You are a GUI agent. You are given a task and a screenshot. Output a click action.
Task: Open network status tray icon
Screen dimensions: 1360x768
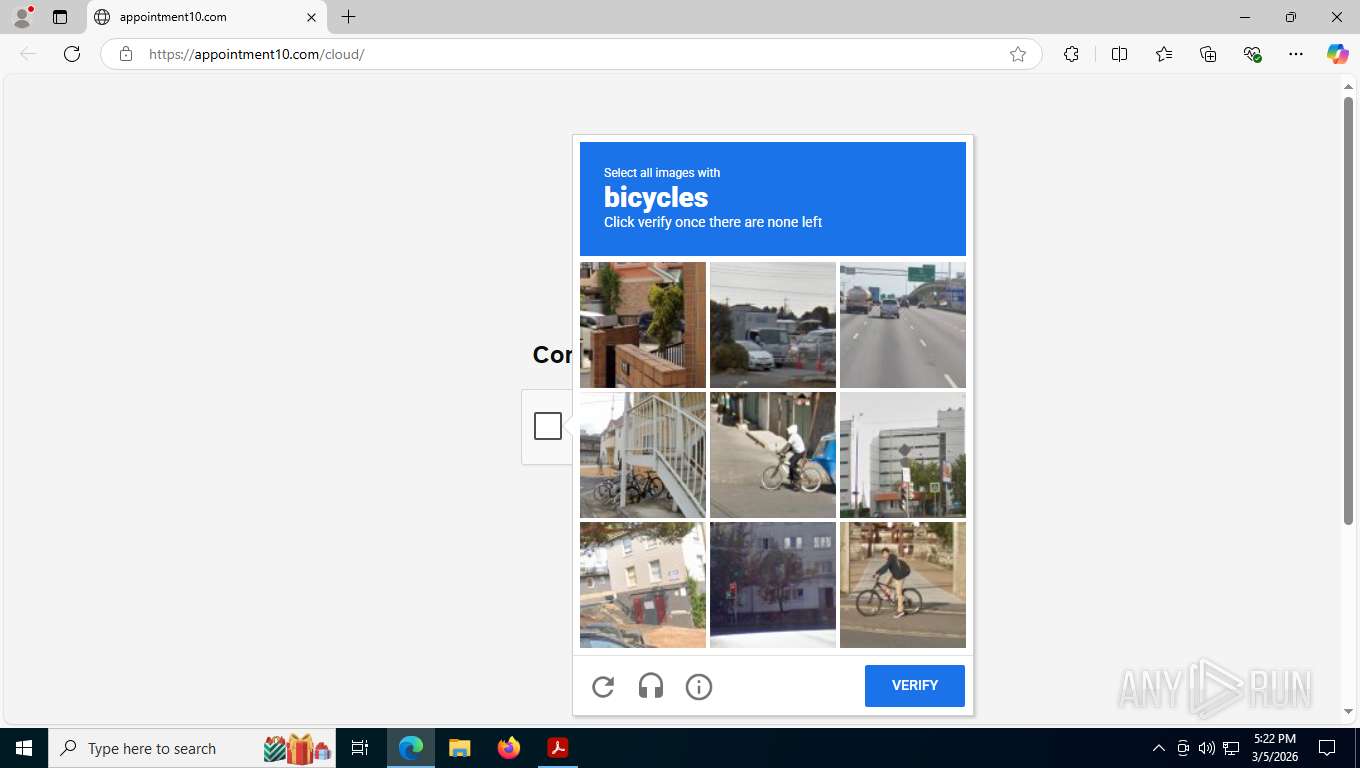click(x=1231, y=748)
